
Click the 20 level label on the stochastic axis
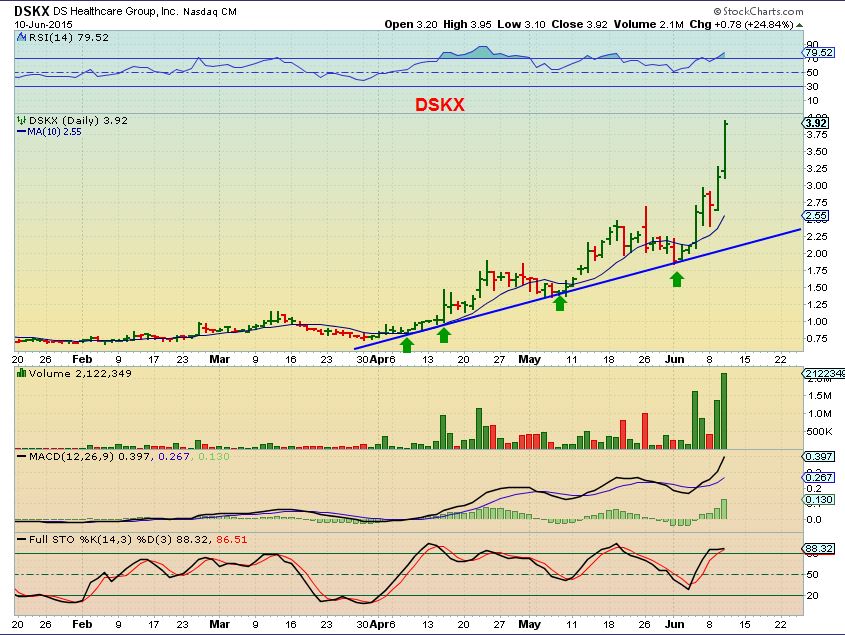pos(812,596)
